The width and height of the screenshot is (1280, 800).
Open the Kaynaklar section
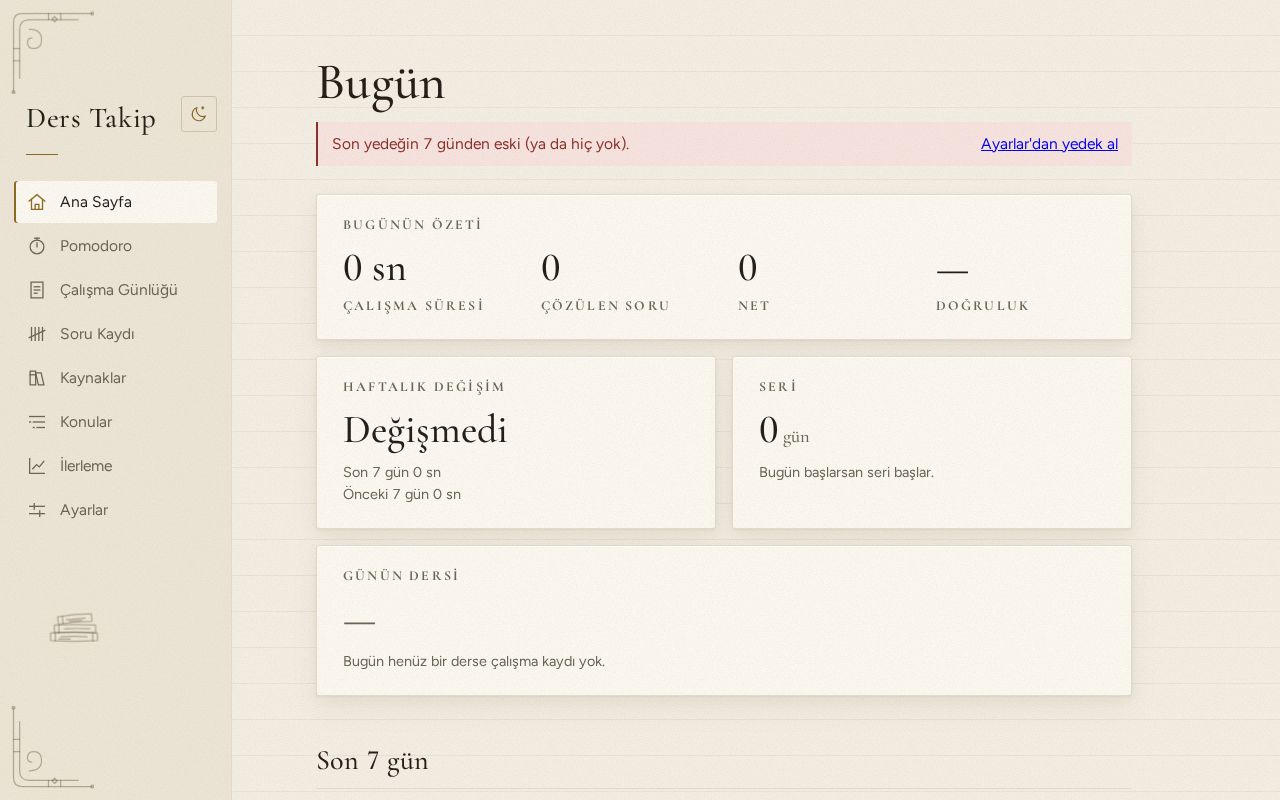(116, 378)
